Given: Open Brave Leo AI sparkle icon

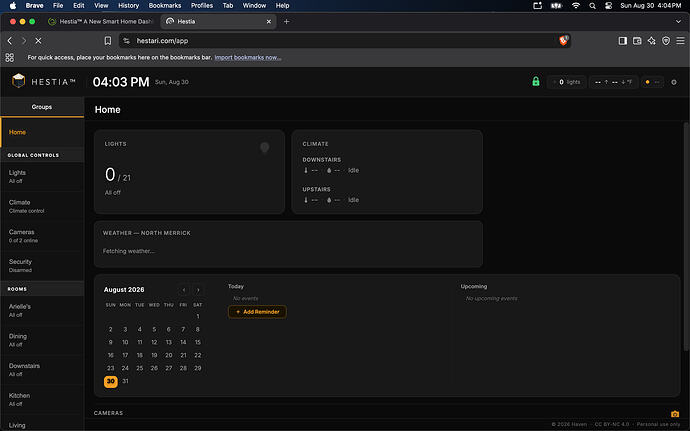Looking at the screenshot, I should pyautogui.click(x=651, y=41).
